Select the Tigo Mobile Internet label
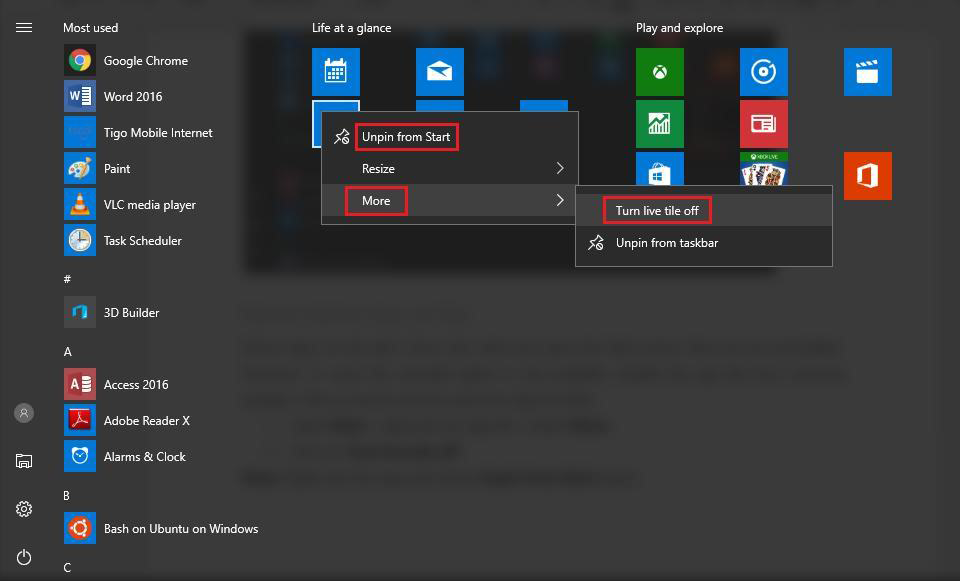This screenshot has width=960, height=582. click(x=158, y=132)
